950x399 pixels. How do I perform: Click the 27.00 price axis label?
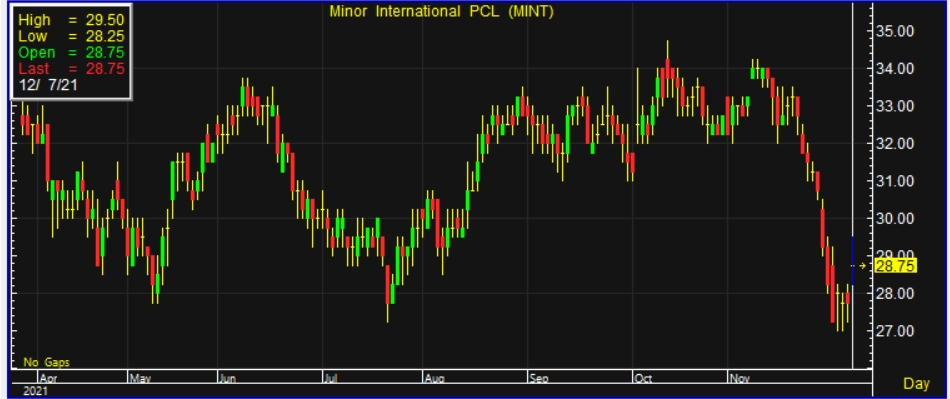[x=895, y=331]
